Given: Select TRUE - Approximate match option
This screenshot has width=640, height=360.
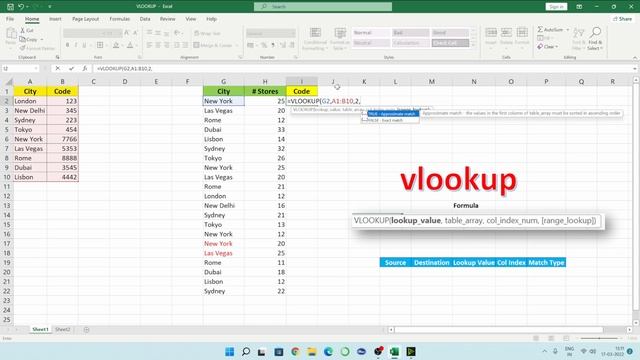Looking at the screenshot, I should pos(393,114).
